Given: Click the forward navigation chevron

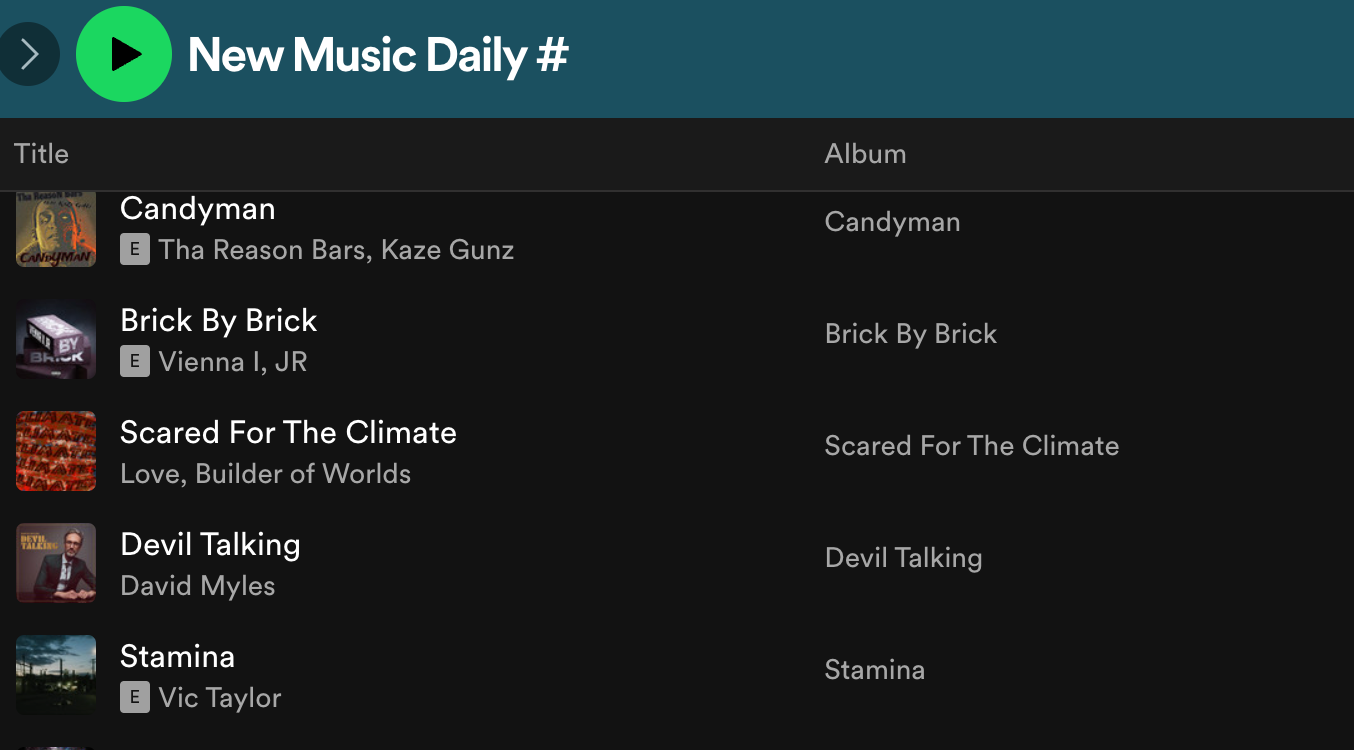Looking at the screenshot, I should 29,54.
